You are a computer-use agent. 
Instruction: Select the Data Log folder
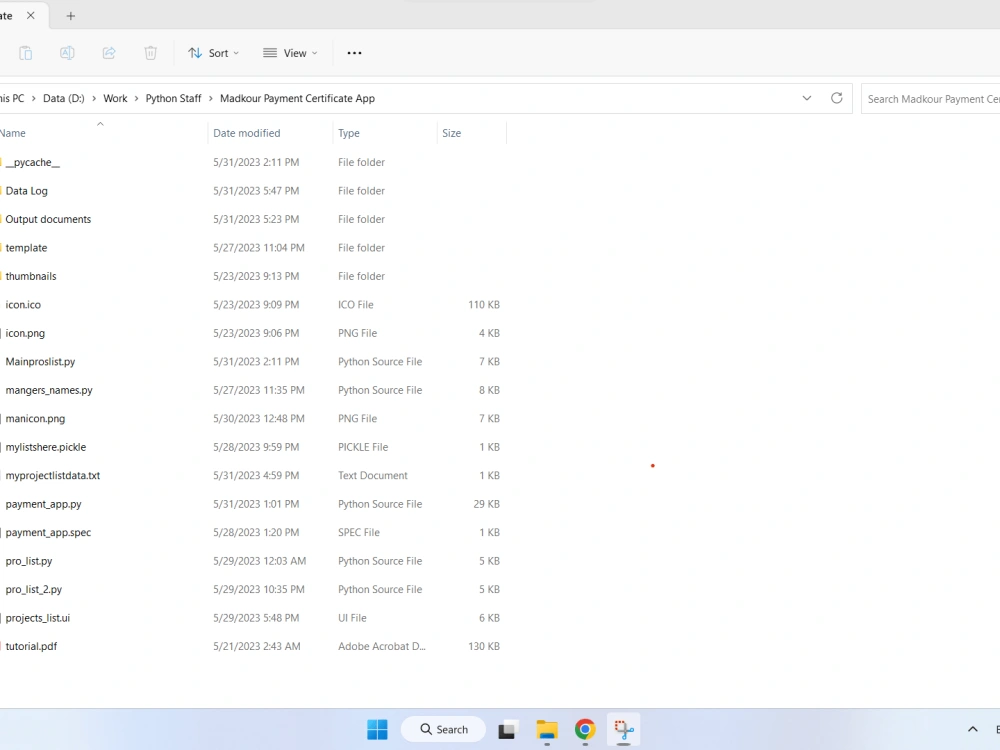tap(27, 191)
